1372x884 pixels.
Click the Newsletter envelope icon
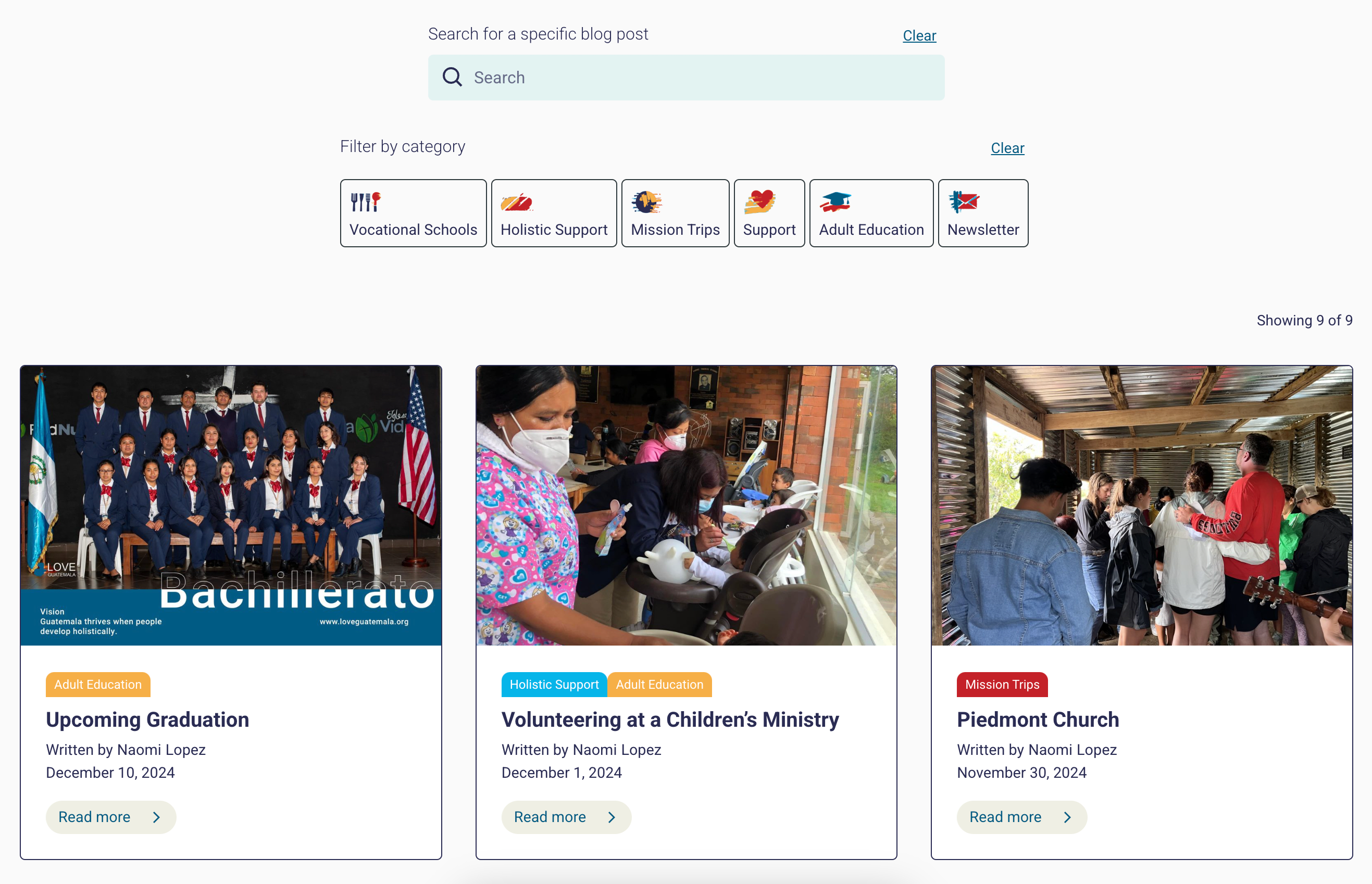[x=964, y=202]
